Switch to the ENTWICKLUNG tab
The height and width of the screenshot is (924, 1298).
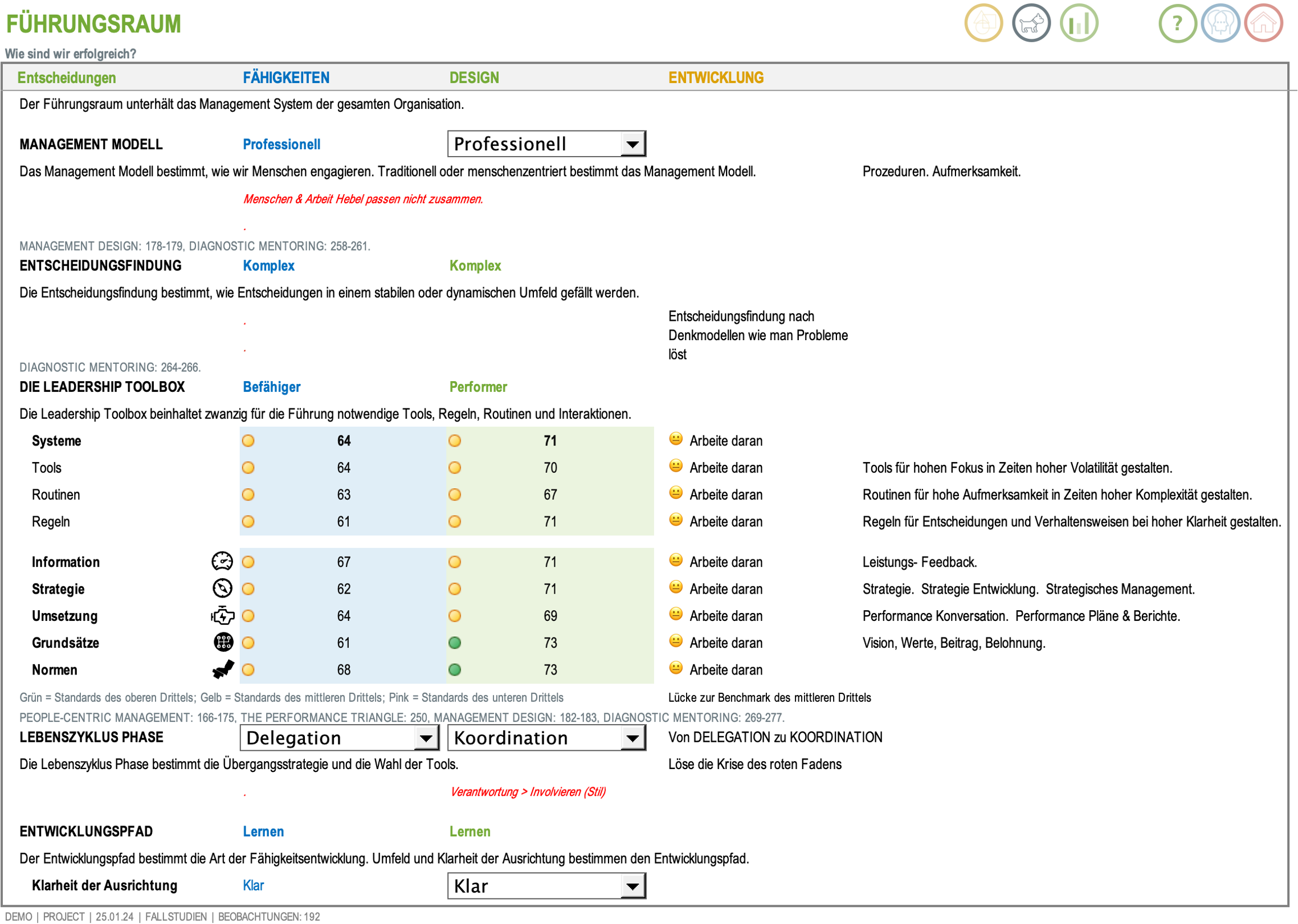point(716,77)
